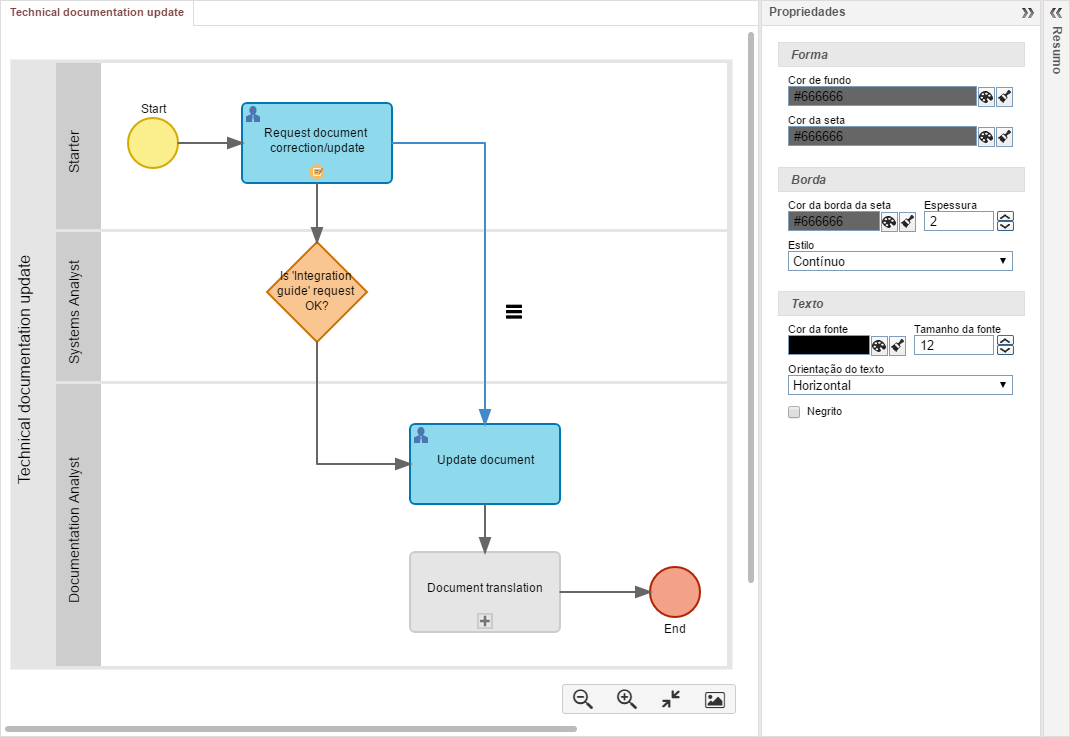The height and width of the screenshot is (737, 1070).
Task: Click the Starter lane header
Action: tap(78, 147)
